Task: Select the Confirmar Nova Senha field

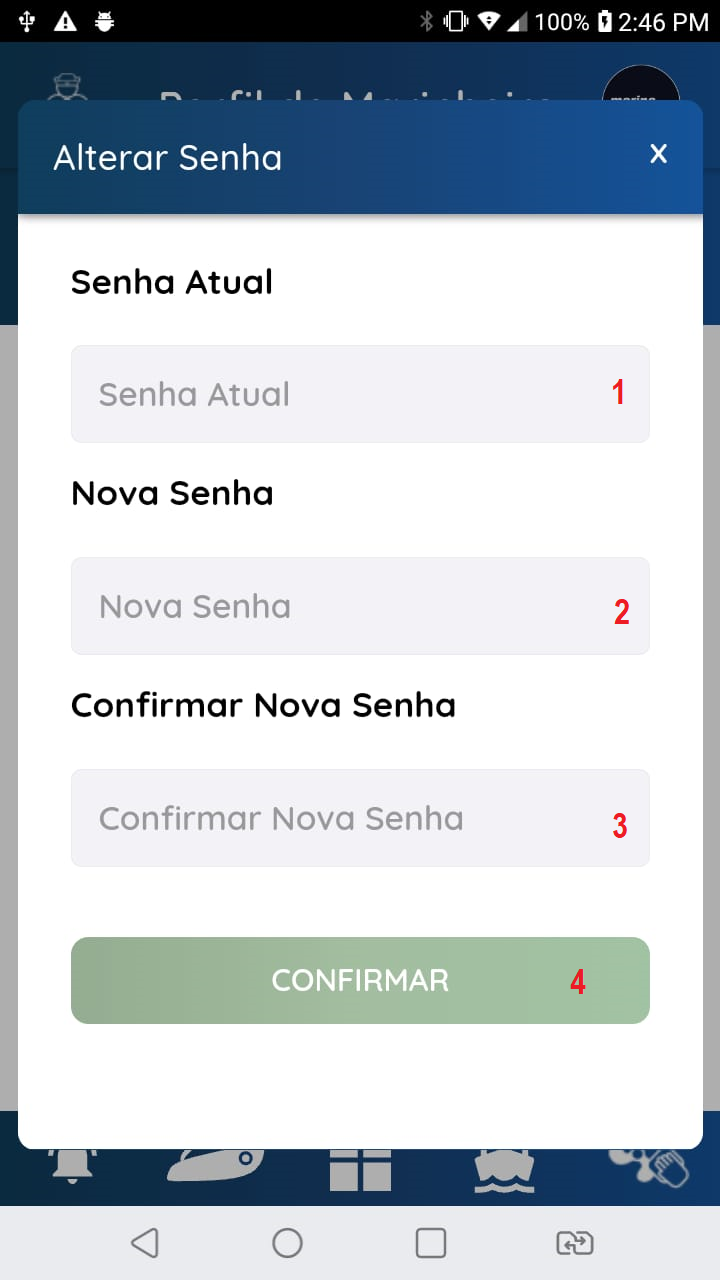Action: [360, 818]
